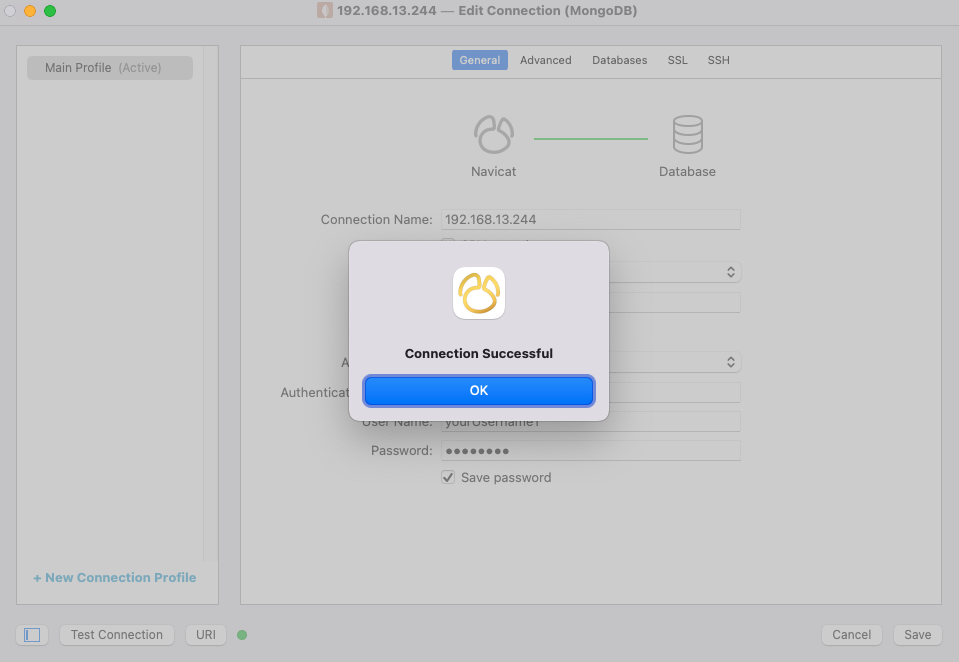Click the Test Connection button
The width and height of the screenshot is (959, 662).
coord(116,634)
